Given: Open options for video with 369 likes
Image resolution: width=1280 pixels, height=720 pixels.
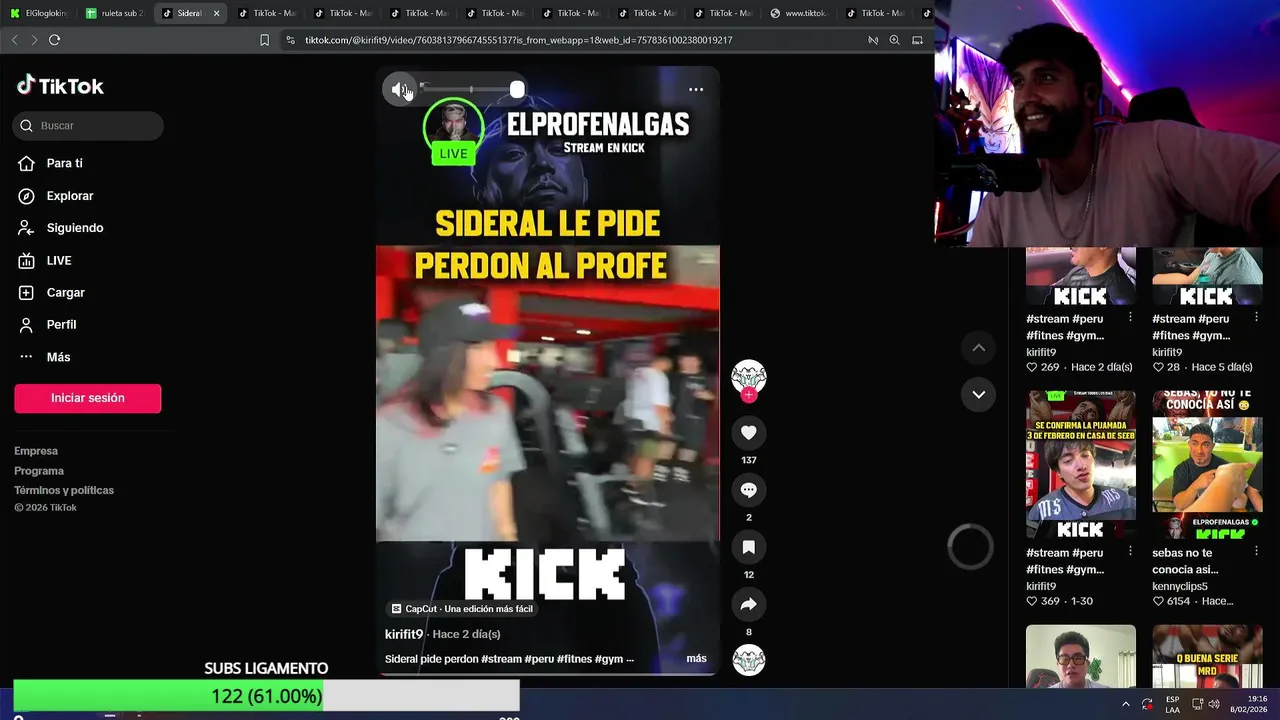Looking at the screenshot, I should 1130,551.
